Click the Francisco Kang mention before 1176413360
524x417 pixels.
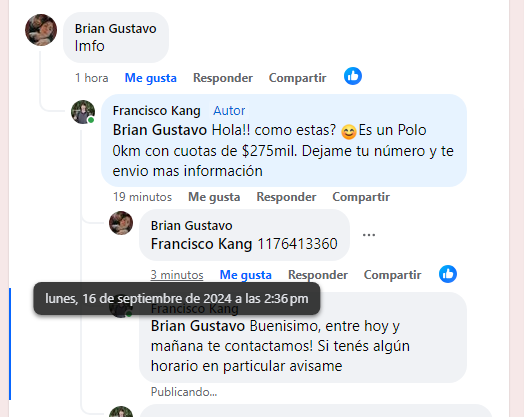tap(202, 244)
